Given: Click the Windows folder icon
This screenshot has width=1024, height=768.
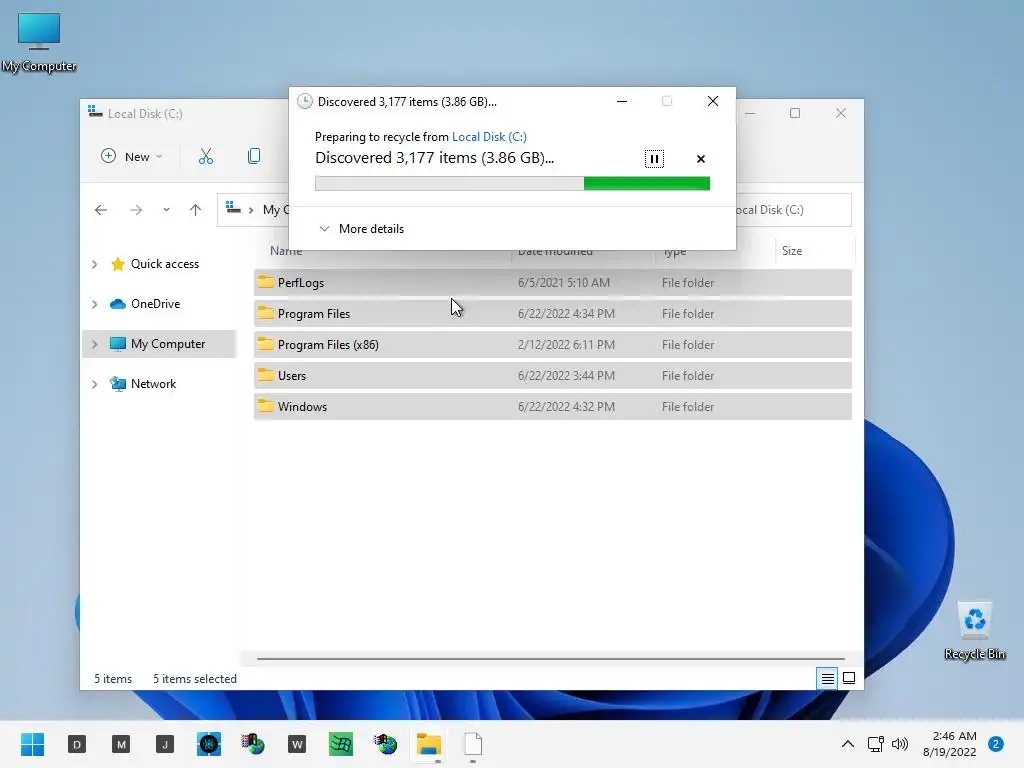Looking at the screenshot, I should point(265,406).
